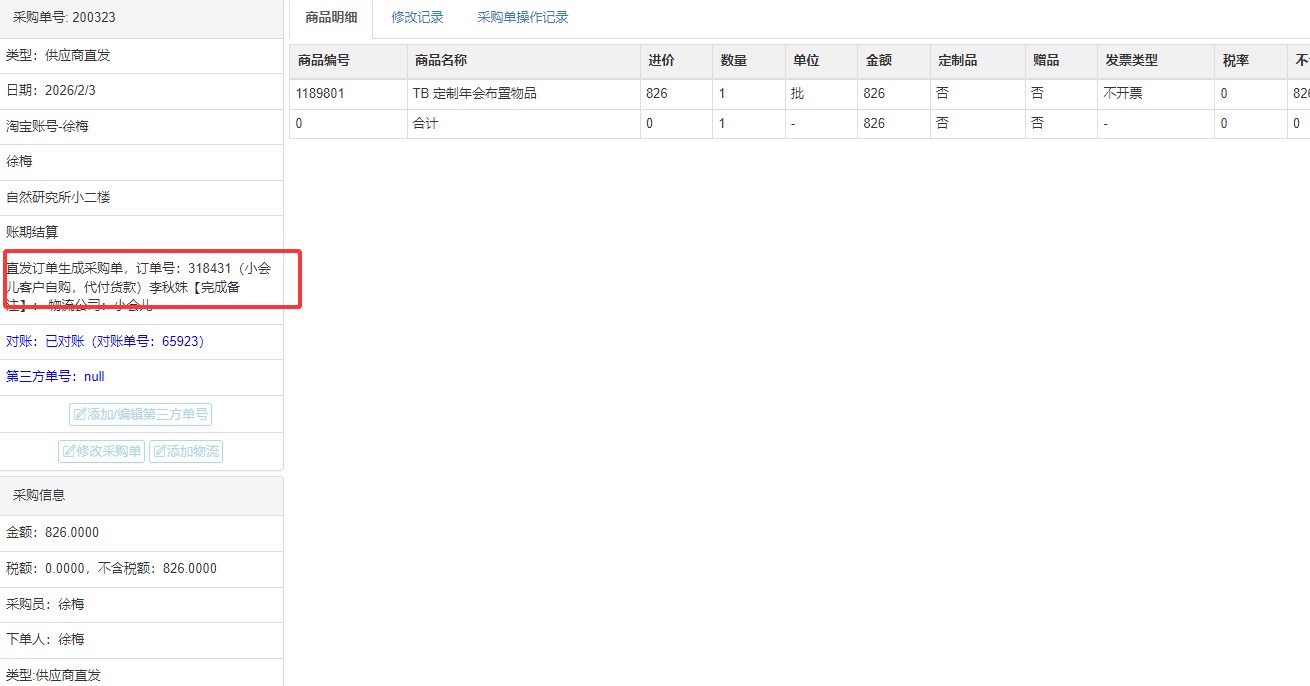Open the 对账单号 65923 reconciliation link

tap(105, 341)
